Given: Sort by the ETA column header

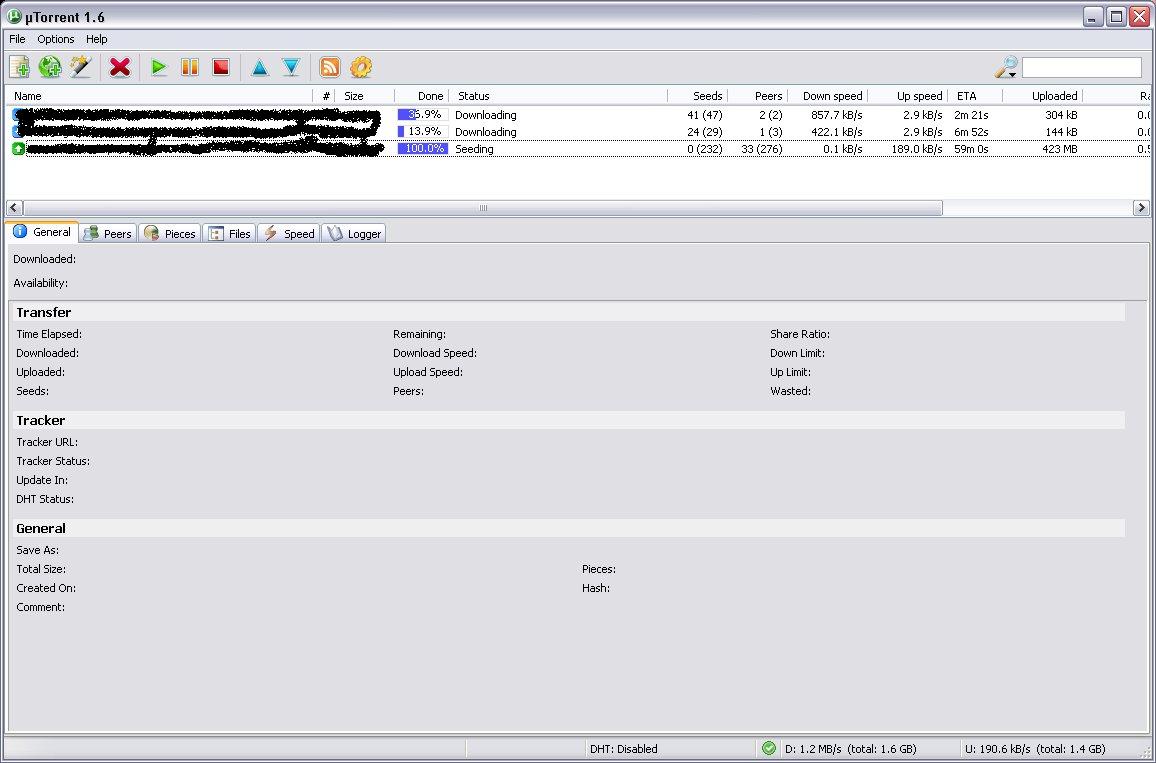Looking at the screenshot, I should pyautogui.click(x=975, y=96).
